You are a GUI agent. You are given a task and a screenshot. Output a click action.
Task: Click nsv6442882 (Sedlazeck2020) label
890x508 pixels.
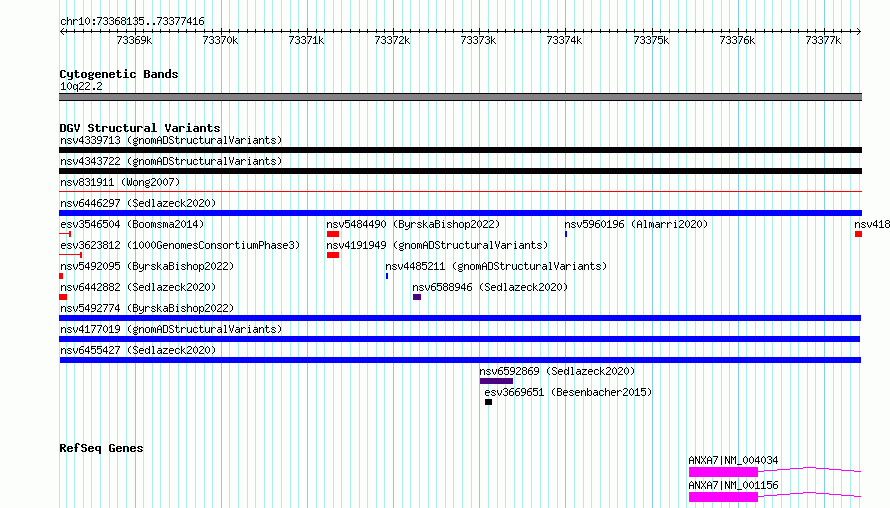pyautogui.click(x=138, y=287)
